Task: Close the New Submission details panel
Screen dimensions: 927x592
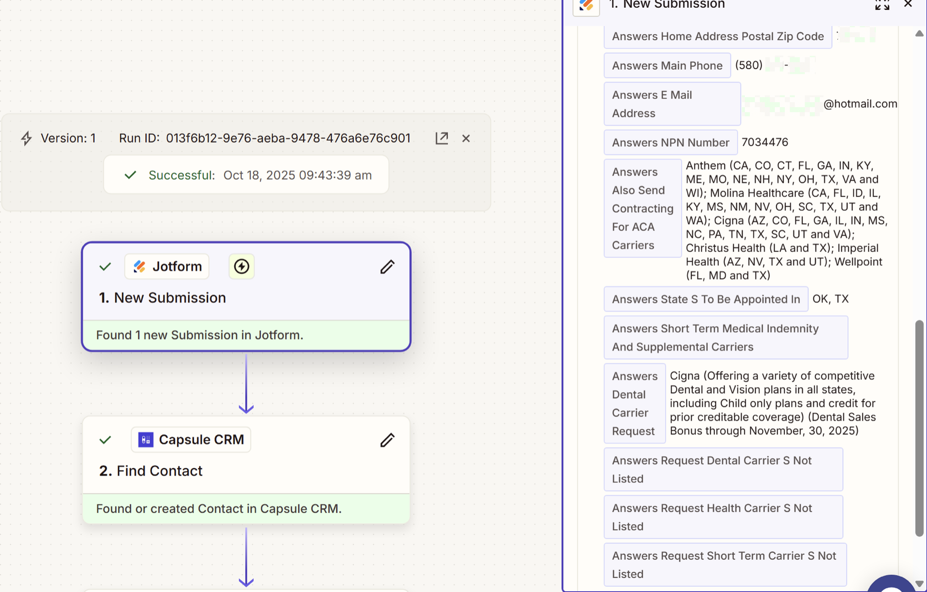Action: point(908,5)
